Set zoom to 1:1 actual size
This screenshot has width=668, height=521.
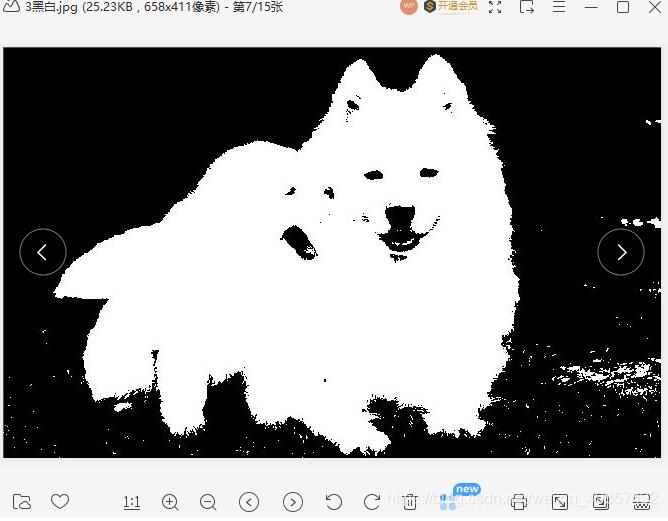tap(132, 502)
